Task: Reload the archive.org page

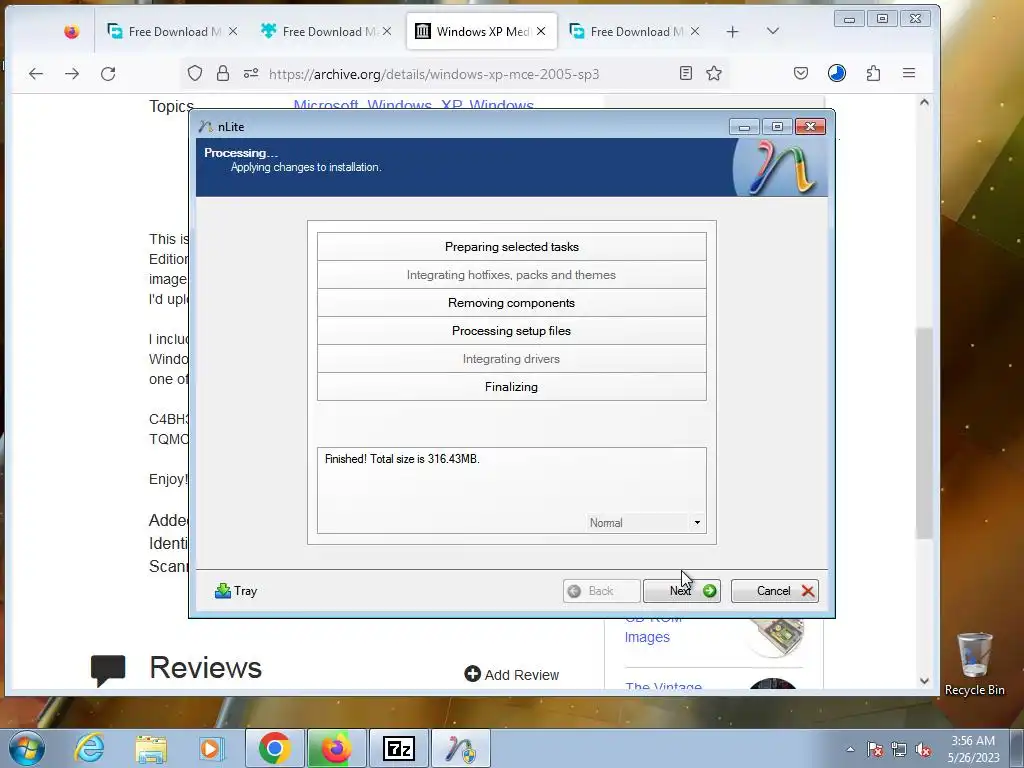Action: click(x=108, y=74)
